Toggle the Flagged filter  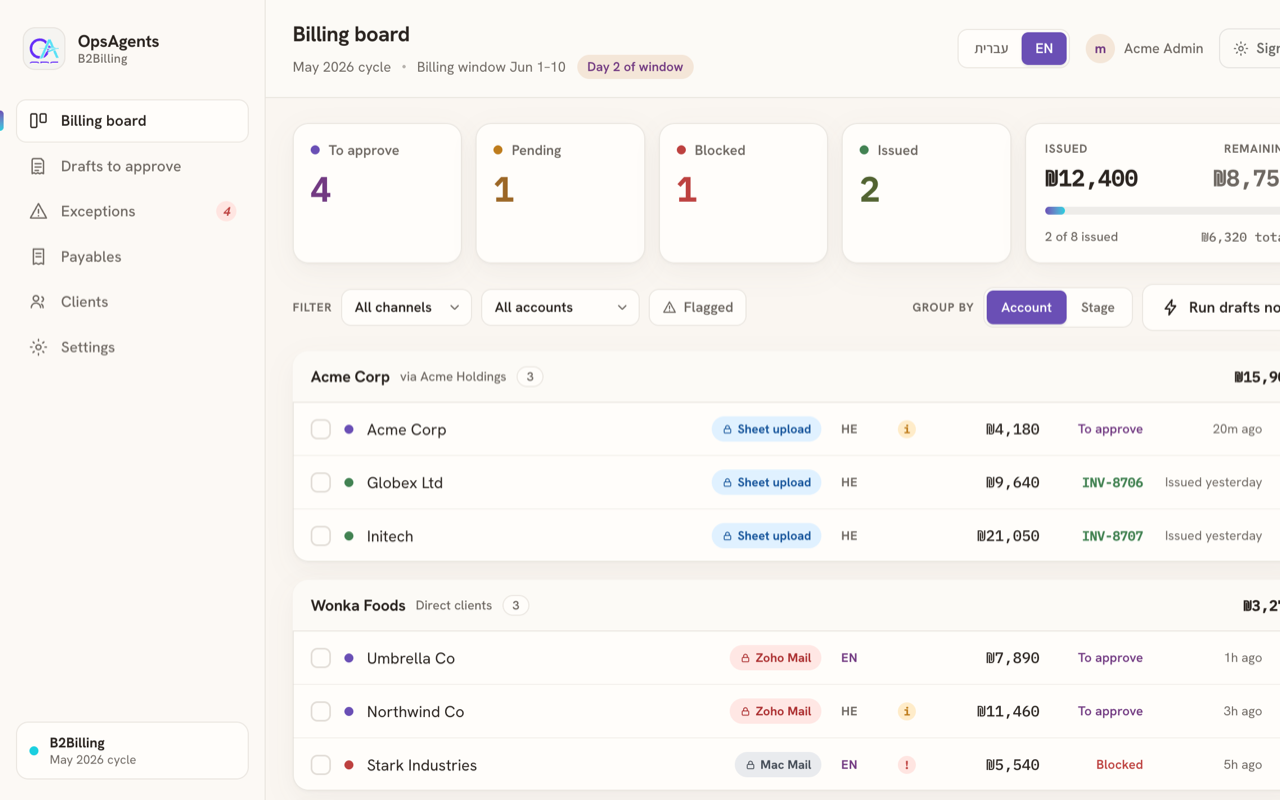pos(698,308)
